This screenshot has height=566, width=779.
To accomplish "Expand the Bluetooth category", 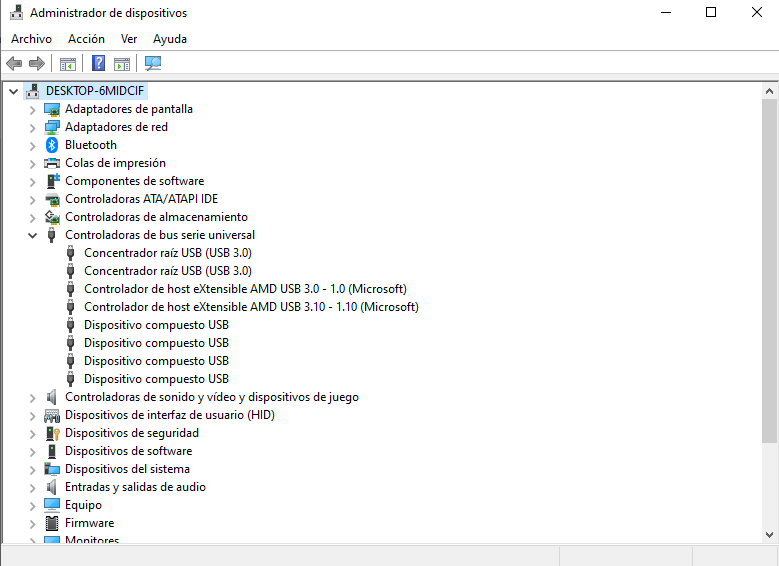I will [x=32, y=146].
